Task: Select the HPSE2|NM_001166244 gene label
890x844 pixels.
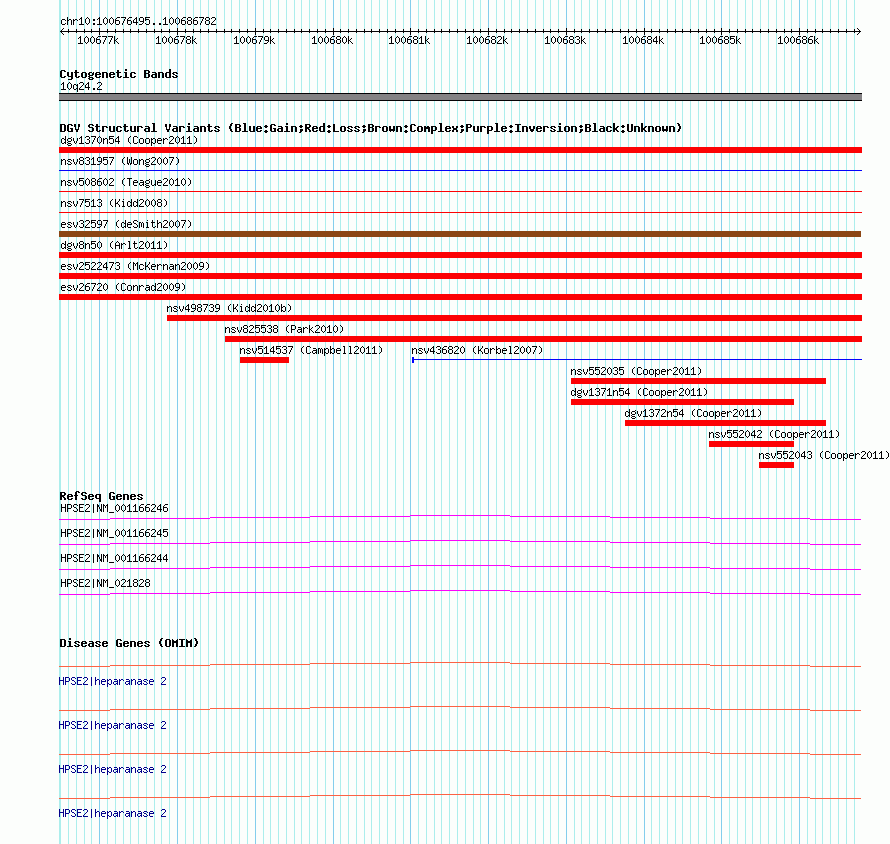Action: pos(114,558)
